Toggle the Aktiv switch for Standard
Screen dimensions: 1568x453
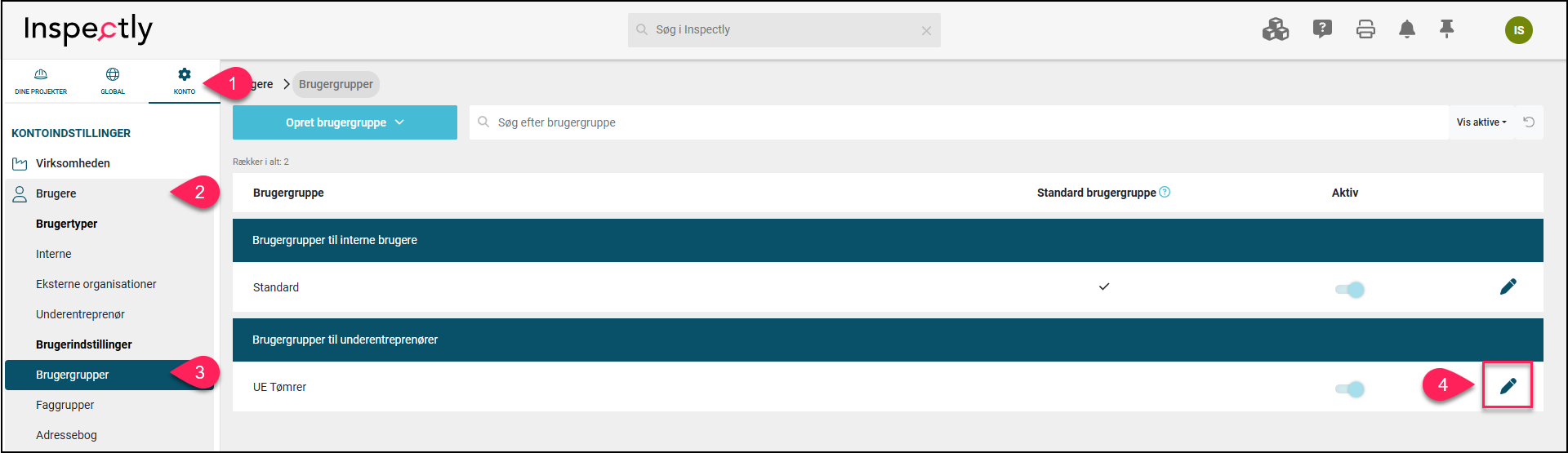(x=1350, y=289)
